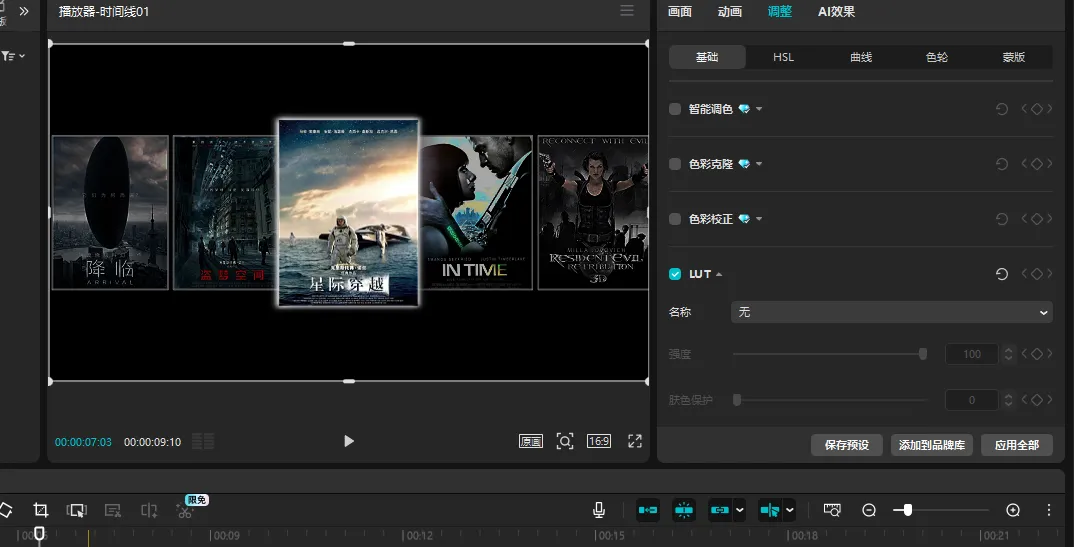This screenshot has height=547, width=1074.
Task: Reset the 色彩克隆 settings
Action: [x=1001, y=164]
